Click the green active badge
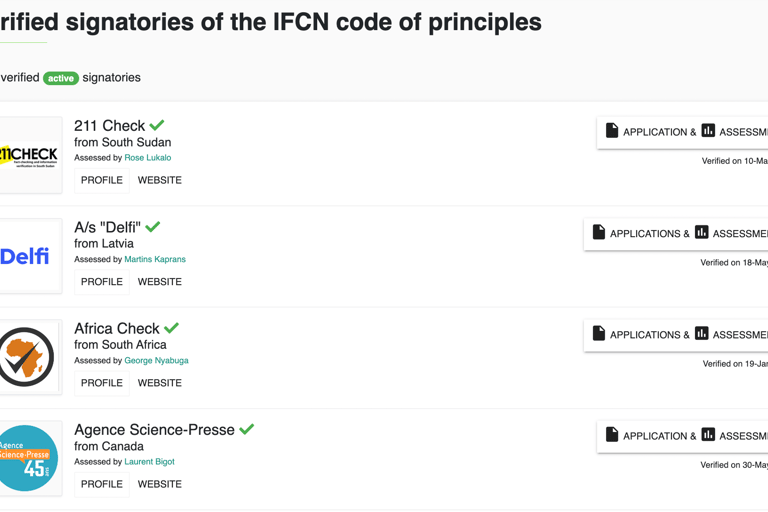Image resolution: width=768 pixels, height=512 pixels. pos(61,78)
